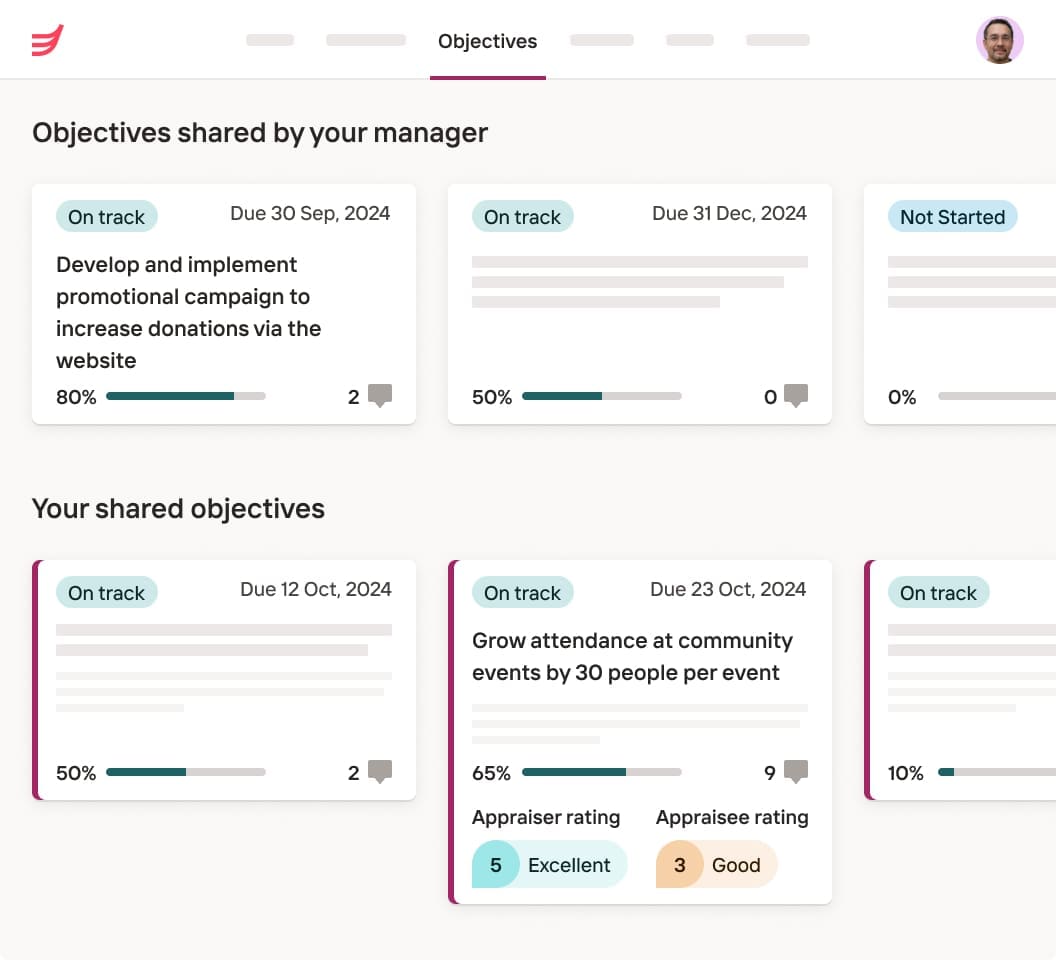1056x960 pixels.
Task: Click the 80% progress bar
Action: pos(186,396)
